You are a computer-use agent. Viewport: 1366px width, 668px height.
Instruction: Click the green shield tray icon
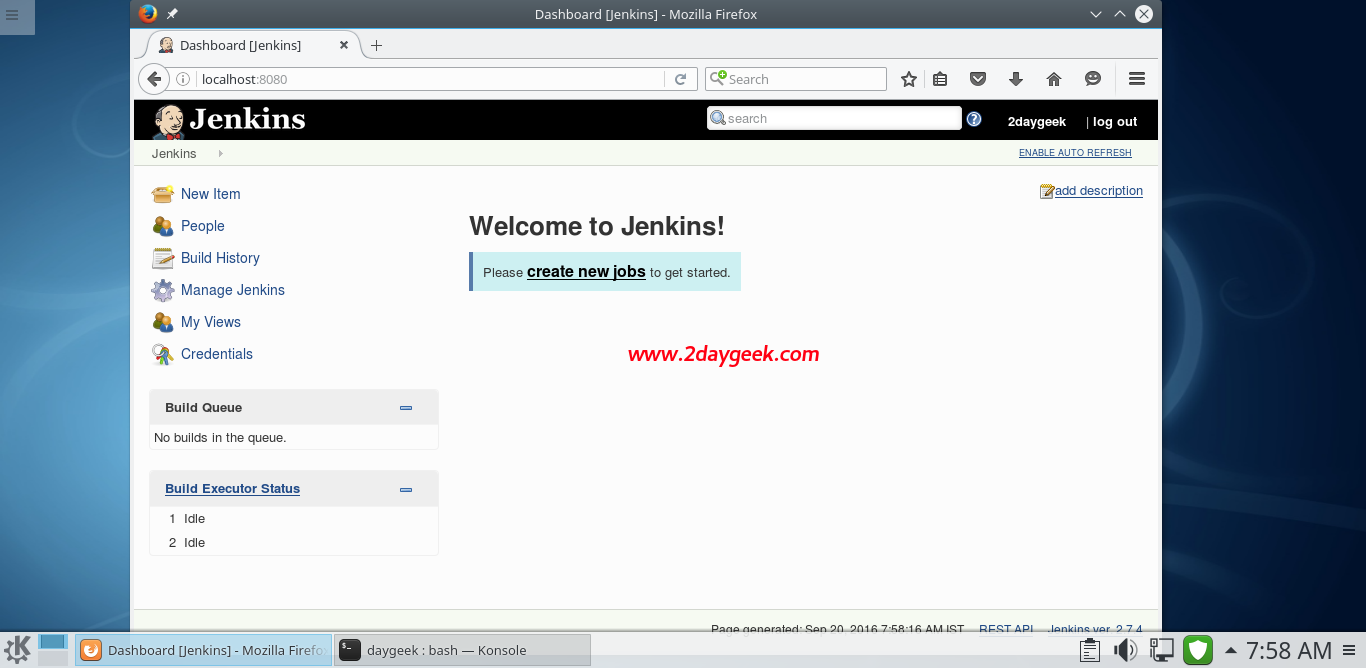[x=1198, y=650]
